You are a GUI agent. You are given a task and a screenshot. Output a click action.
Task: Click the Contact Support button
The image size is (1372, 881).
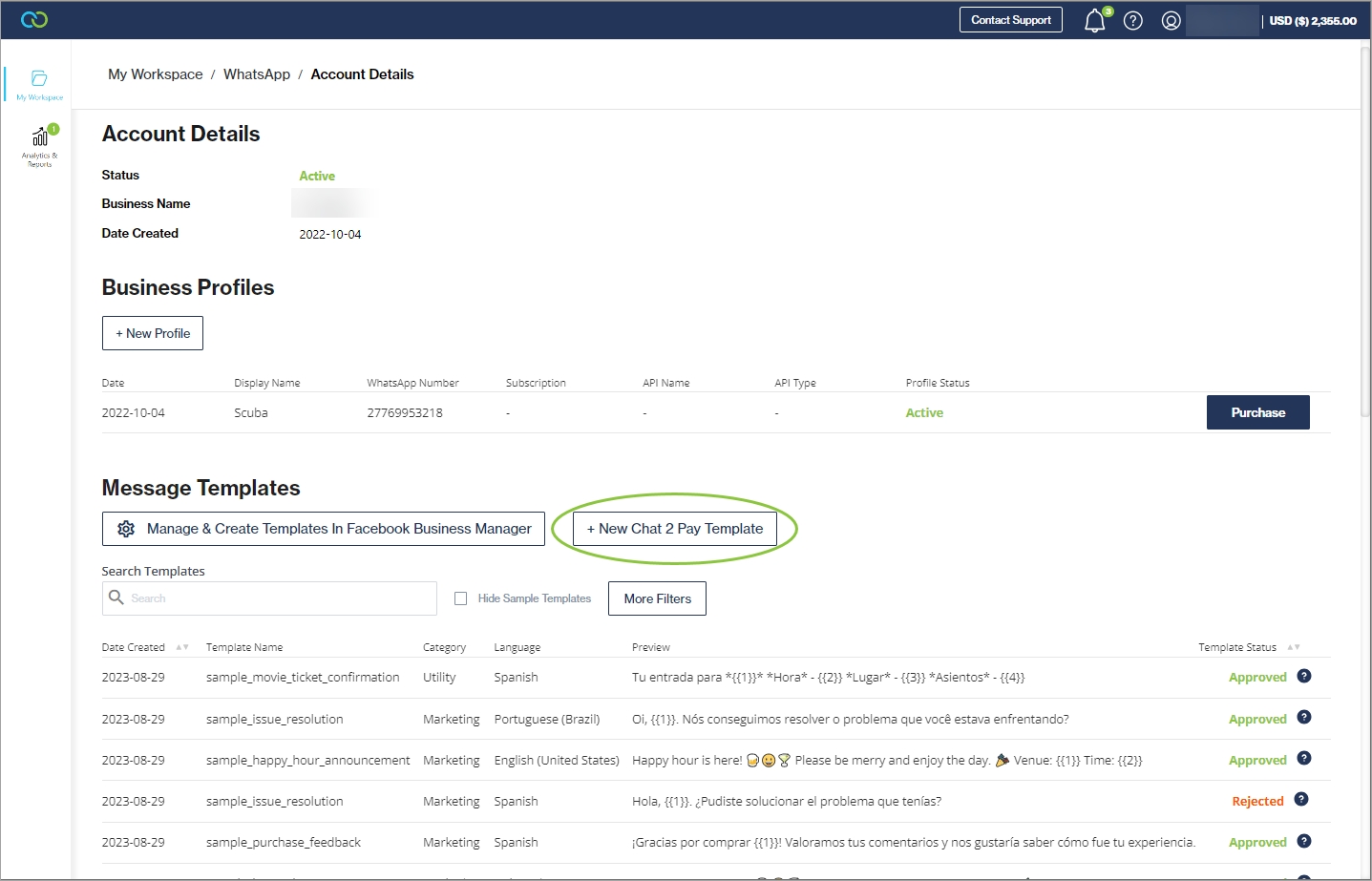(1010, 20)
